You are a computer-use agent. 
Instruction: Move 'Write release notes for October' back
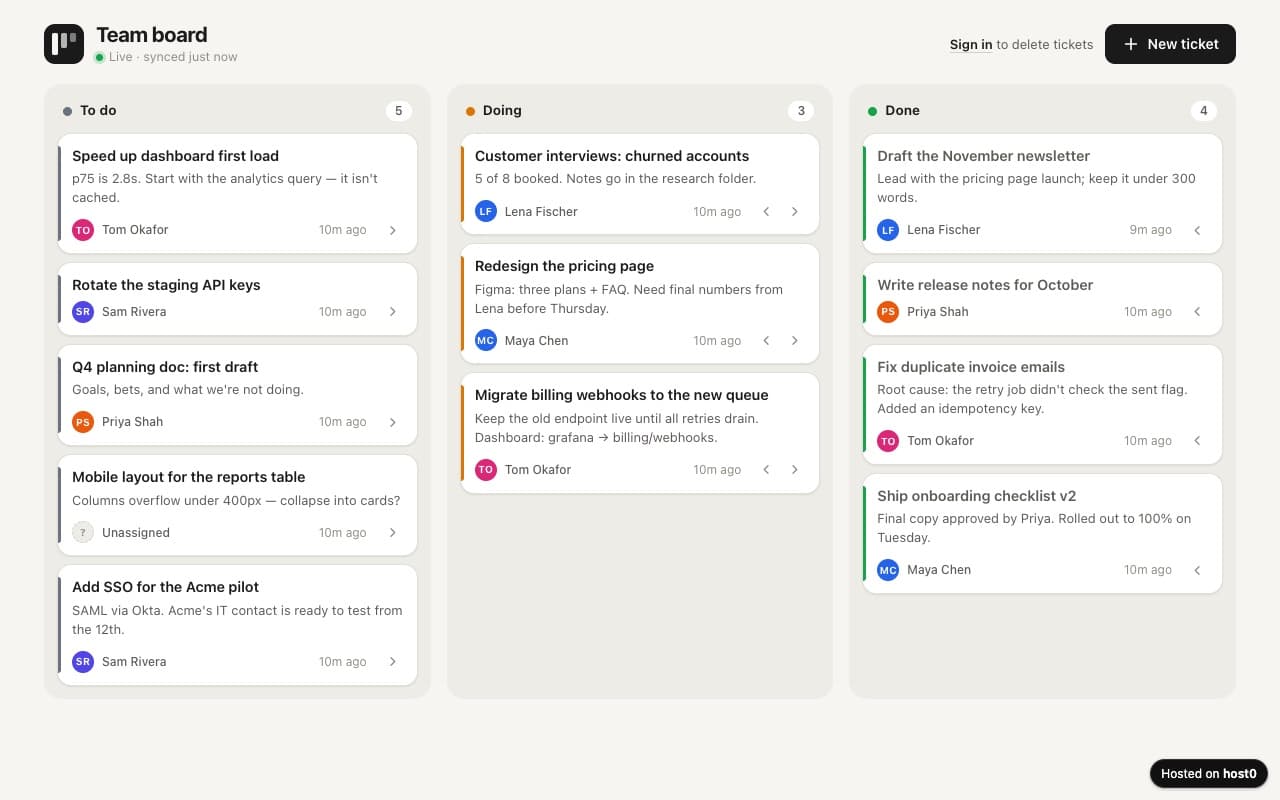tap(1198, 312)
